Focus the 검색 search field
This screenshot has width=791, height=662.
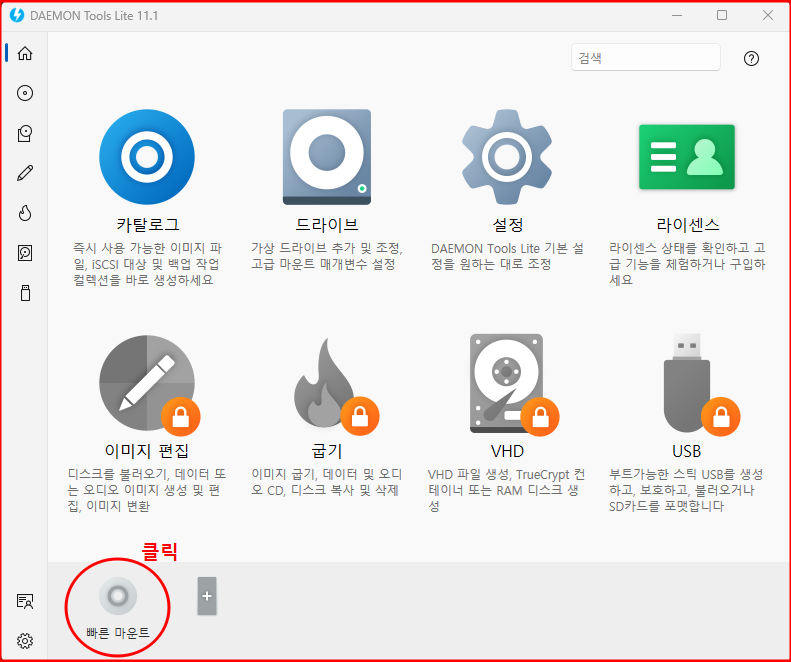646,57
